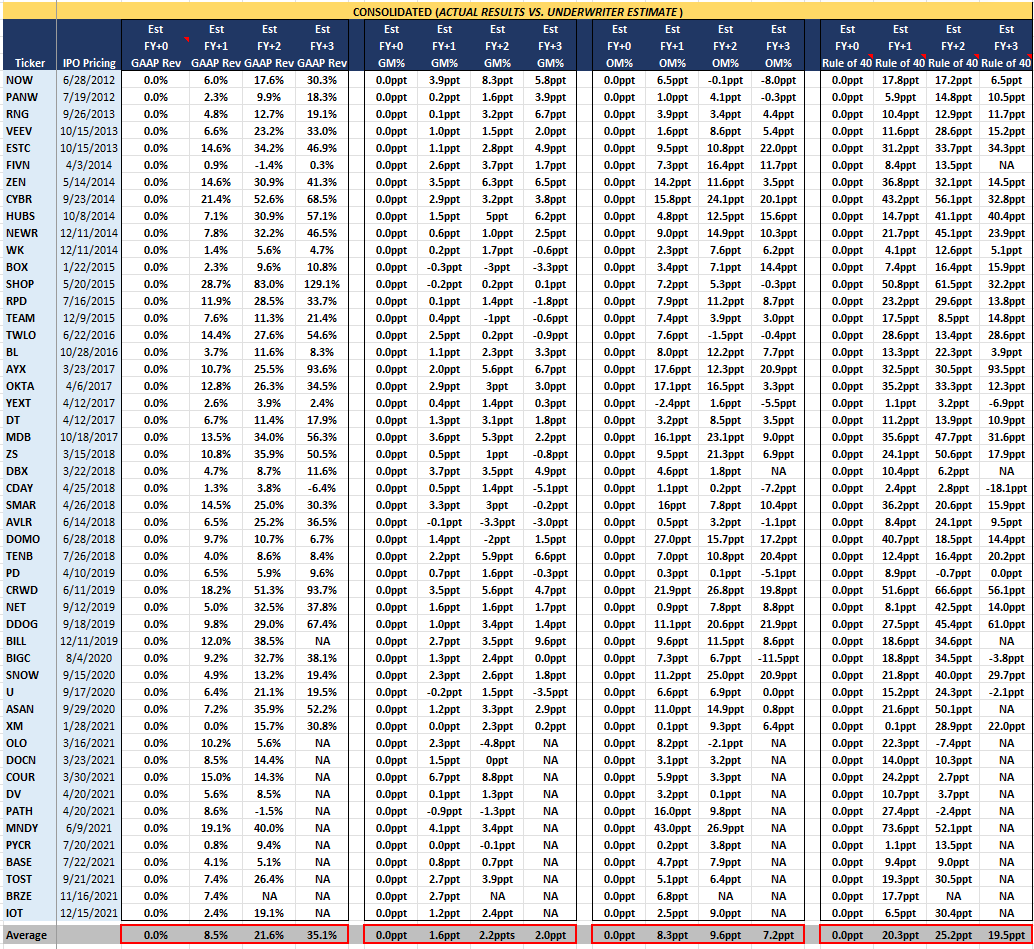Screen dimensions: 1034x949
Task: Click the TEAM ticker cell
Action: click(x=30, y=318)
